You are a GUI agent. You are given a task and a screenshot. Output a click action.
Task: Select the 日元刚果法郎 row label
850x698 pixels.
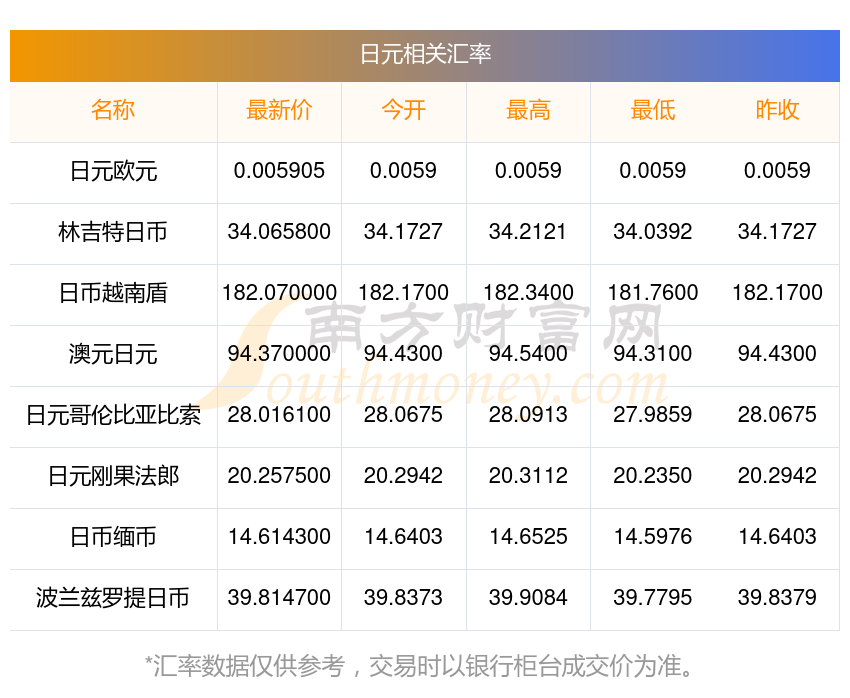click(x=113, y=476)
